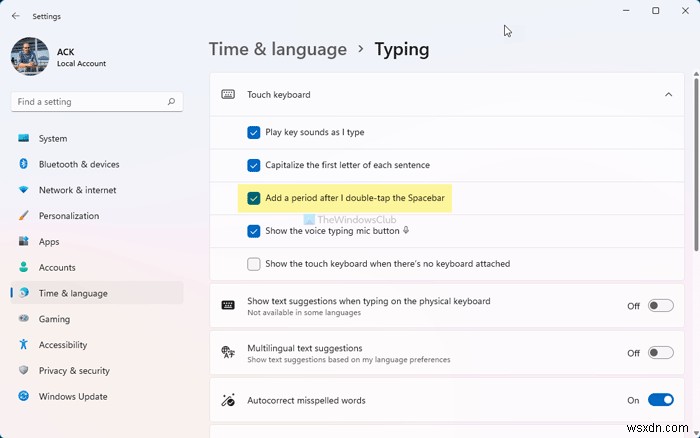
Task: Click the Multilingual text suggestions icon
Action: click(x=228, y=352)
